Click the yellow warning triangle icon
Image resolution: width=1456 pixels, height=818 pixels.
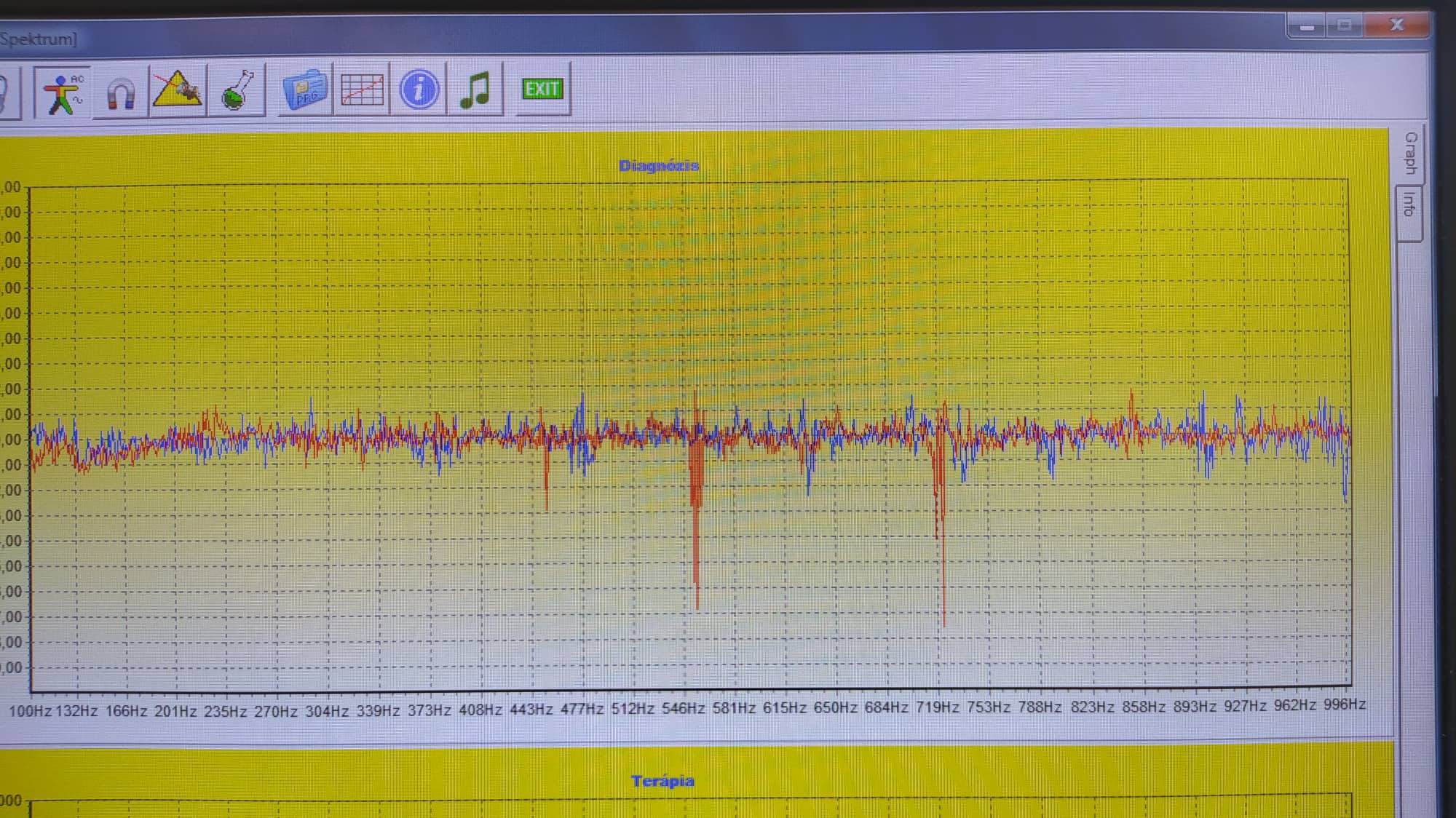[178, 91]
